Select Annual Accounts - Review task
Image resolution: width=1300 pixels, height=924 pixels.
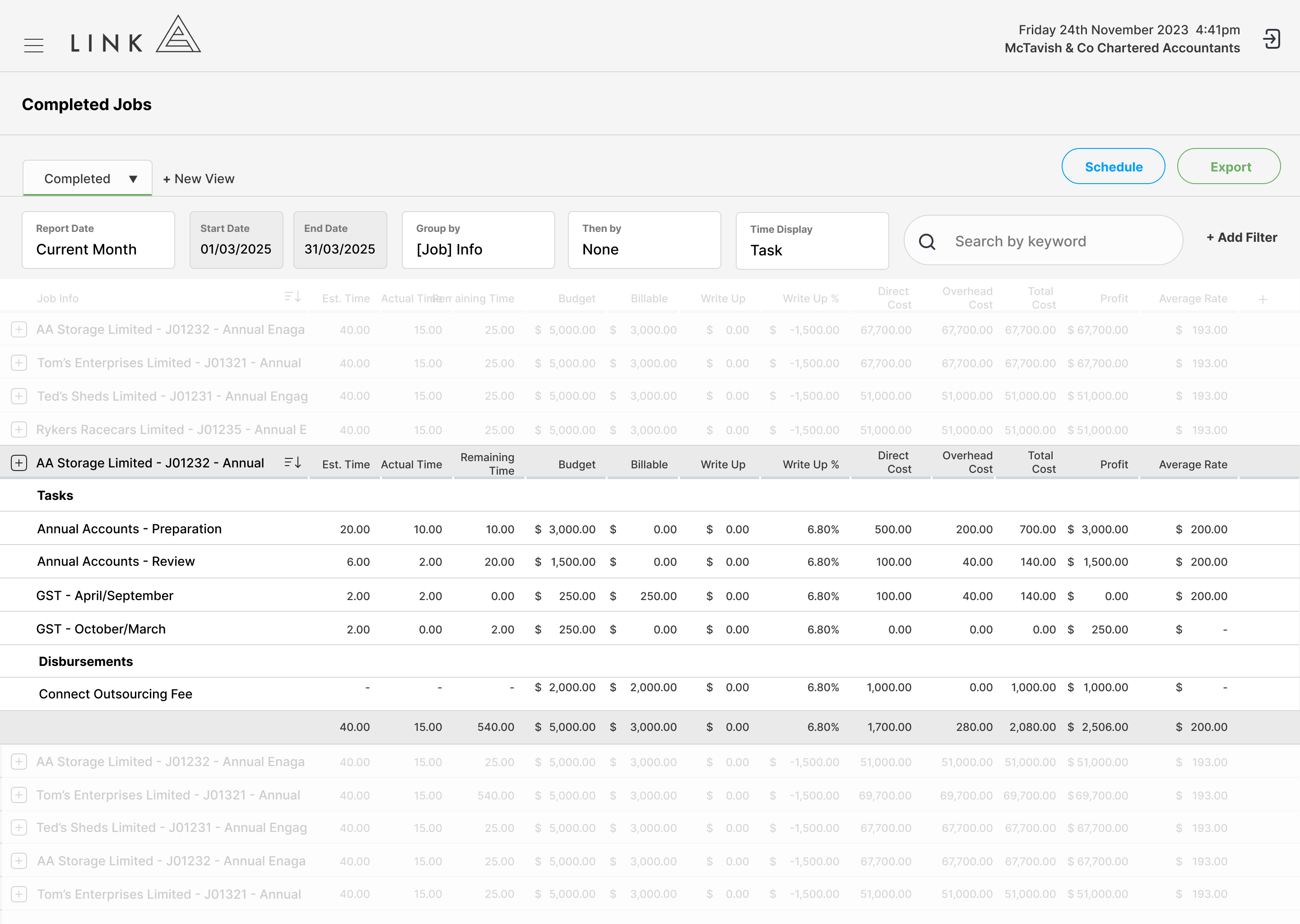pos(116,561)
